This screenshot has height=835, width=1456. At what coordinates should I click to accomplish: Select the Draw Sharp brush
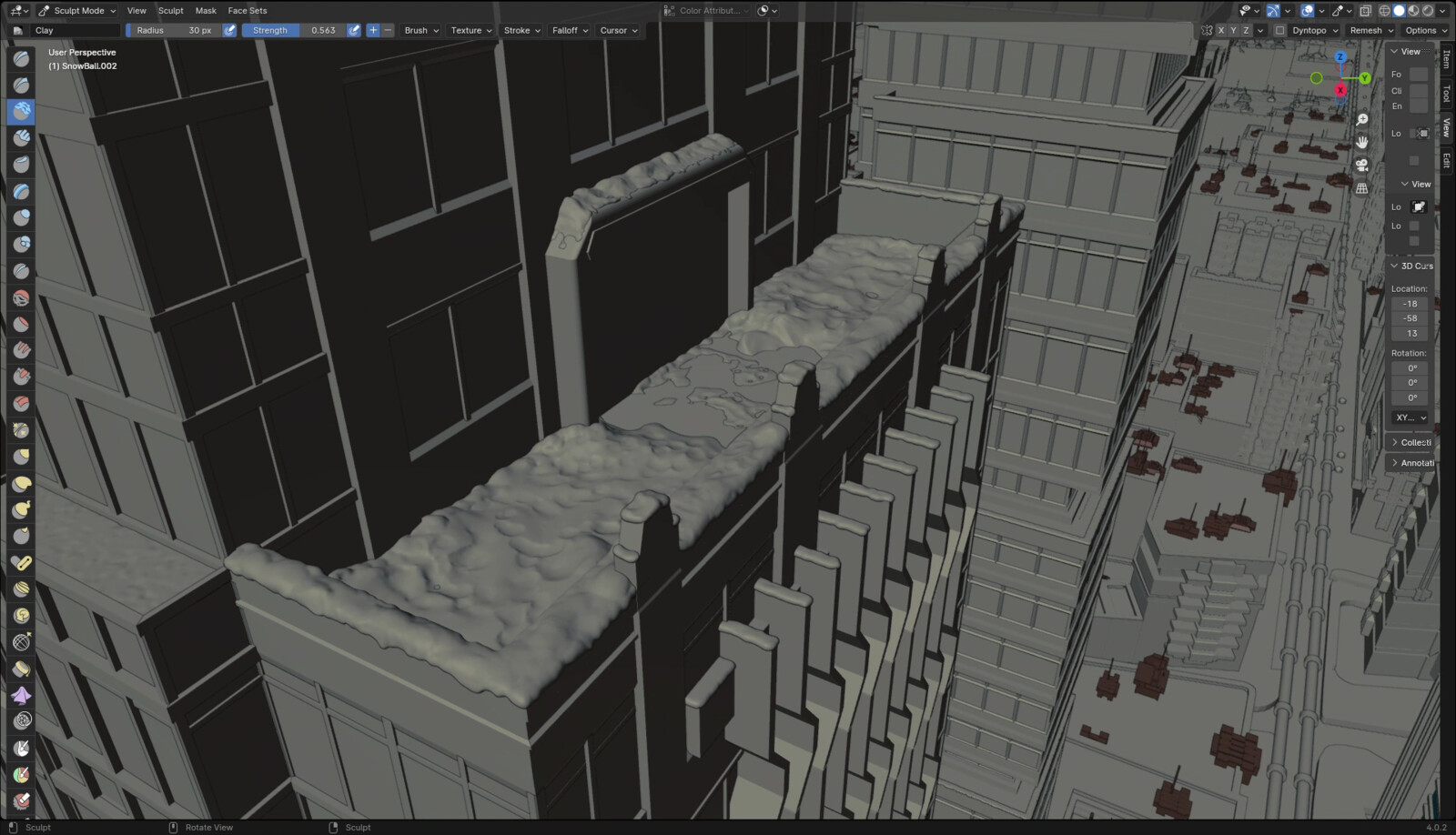(21, 86)
